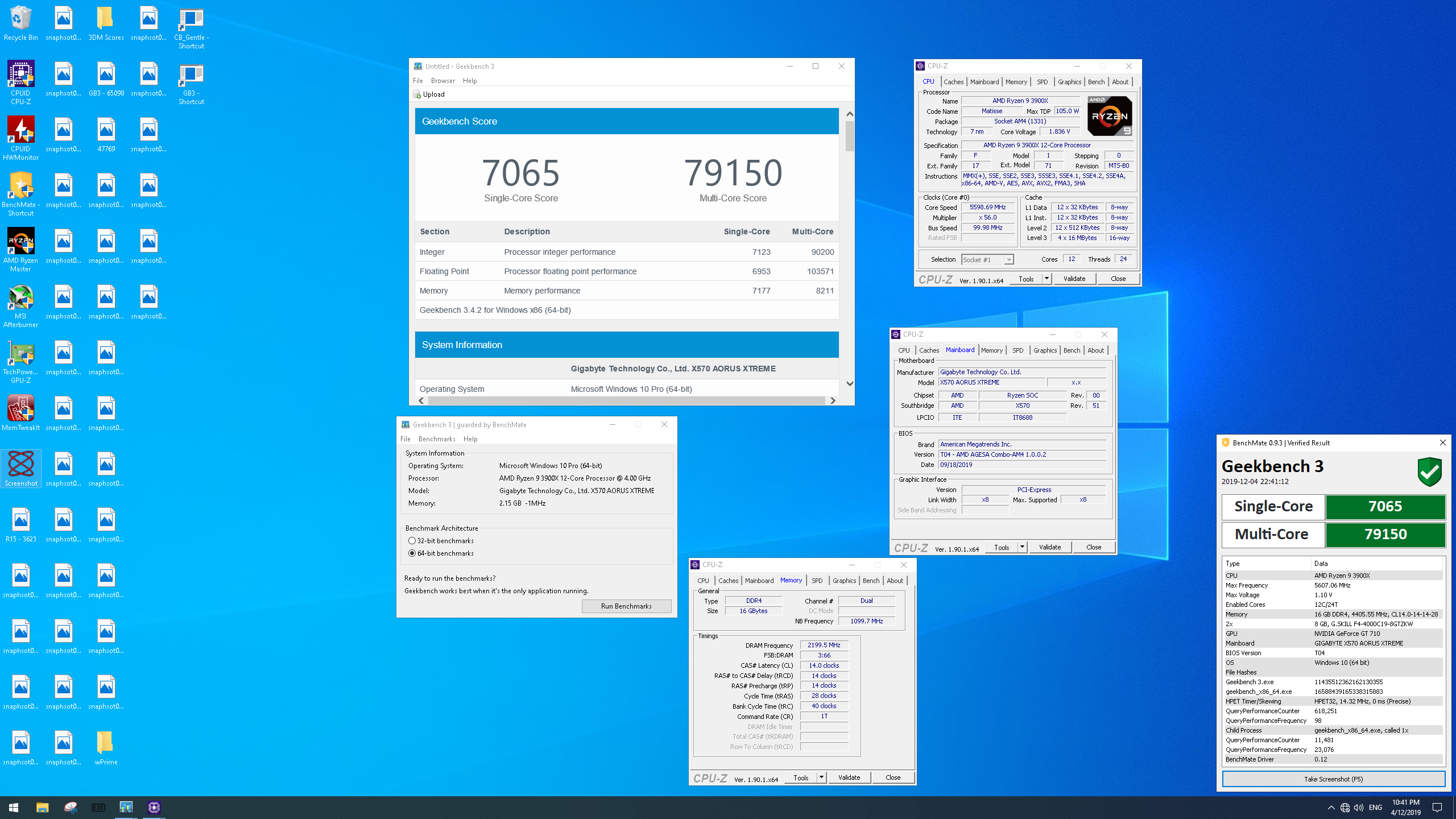Image resolution: width=1456 pixels, height=819 pixels.
Task: Open the Windows Start menu
Action: click(14, 807)
